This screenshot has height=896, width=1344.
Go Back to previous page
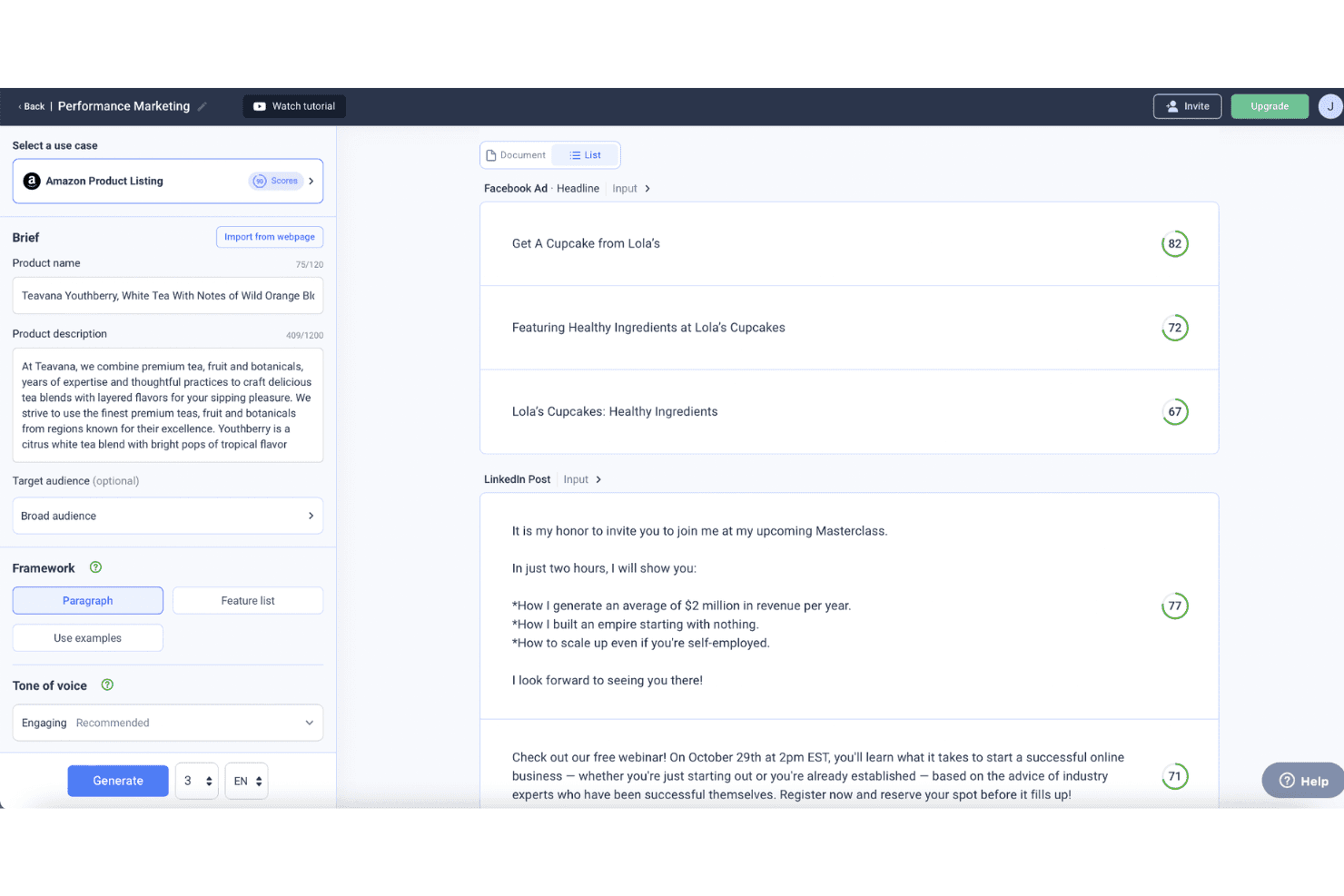tap(32, 106)
